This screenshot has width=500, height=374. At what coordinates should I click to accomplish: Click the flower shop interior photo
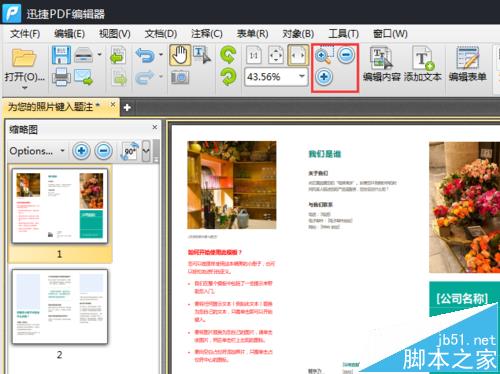(232, 185)
